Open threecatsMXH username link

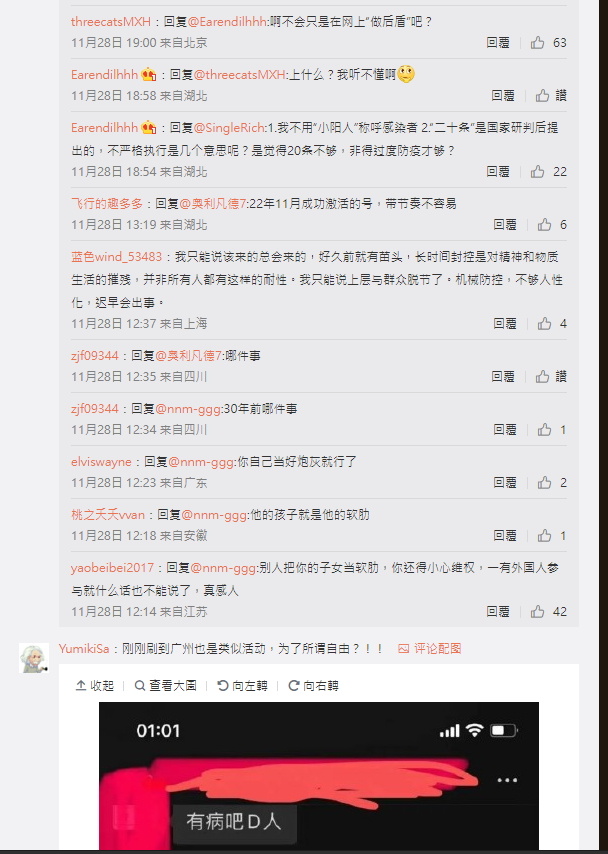(111, 21)
